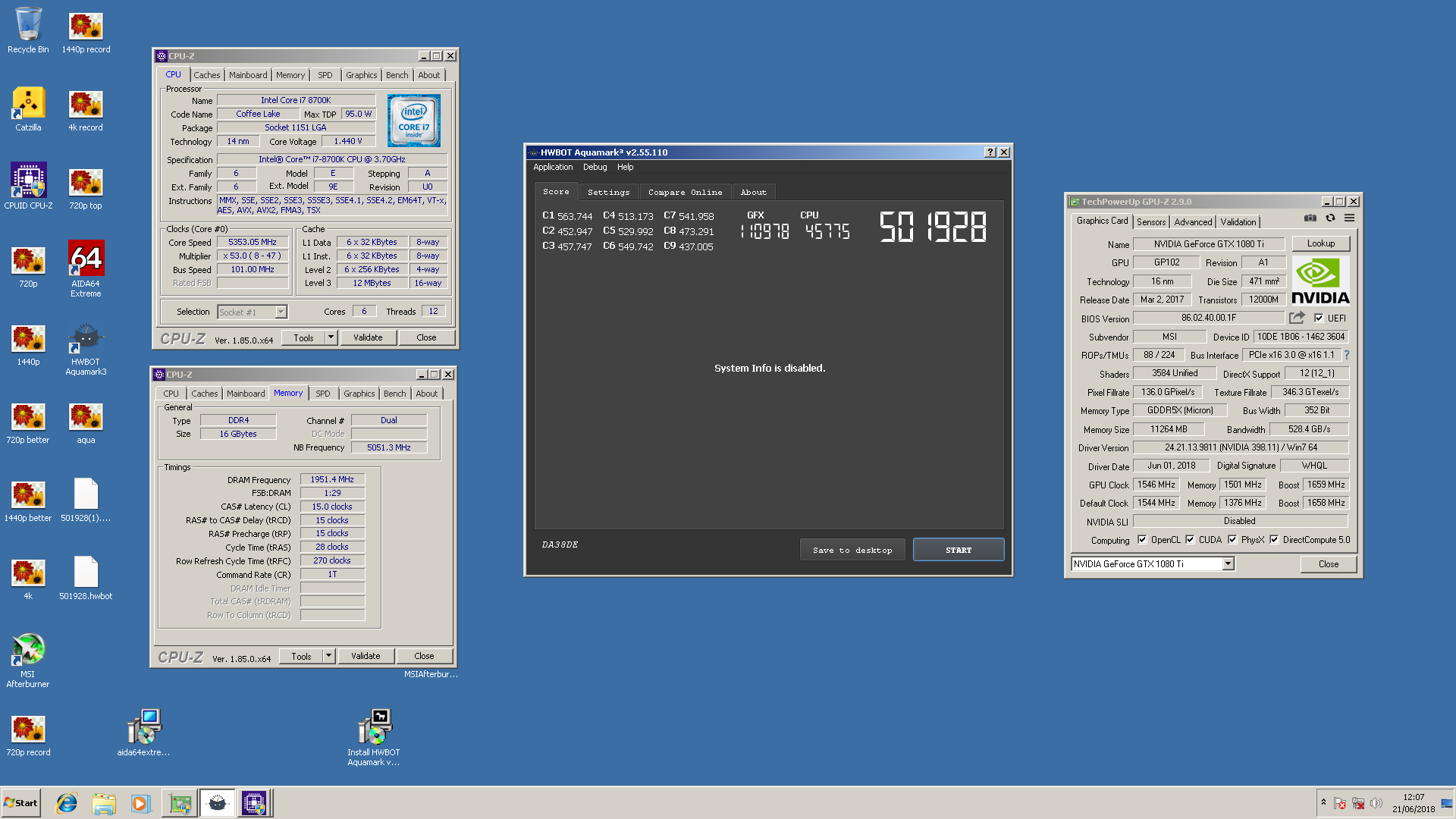Image resolution: width=1456 pixels, height=819 pixels.
Task: Toggle the PhysX checkbox in GPU-Z
Action: 1232,540
